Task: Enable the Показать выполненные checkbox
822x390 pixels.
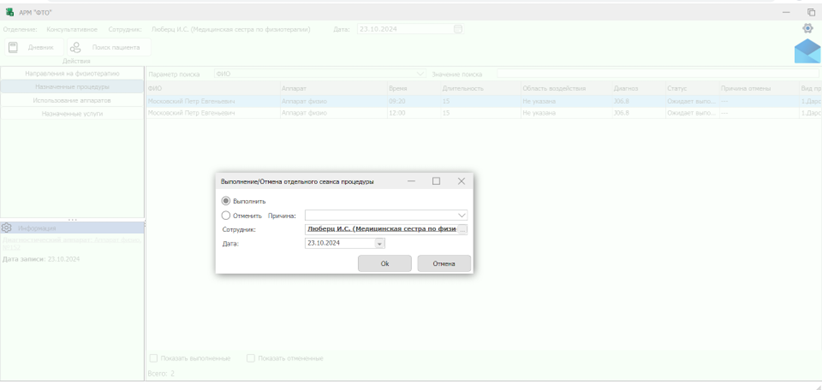Action: (154, 359)
